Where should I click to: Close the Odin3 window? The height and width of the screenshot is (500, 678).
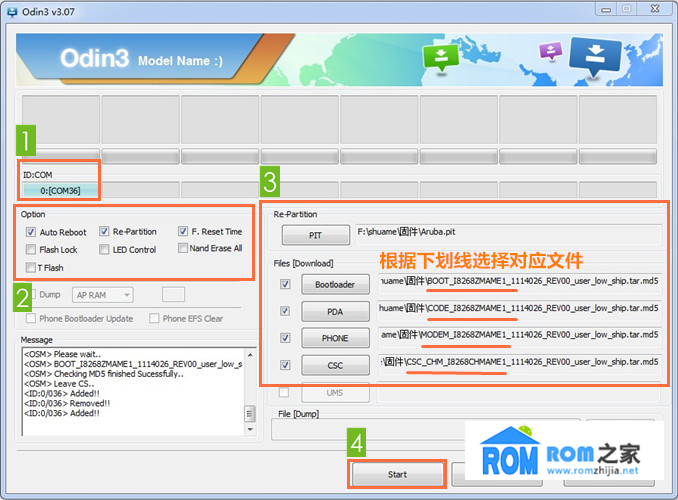[x=655, y=9]
